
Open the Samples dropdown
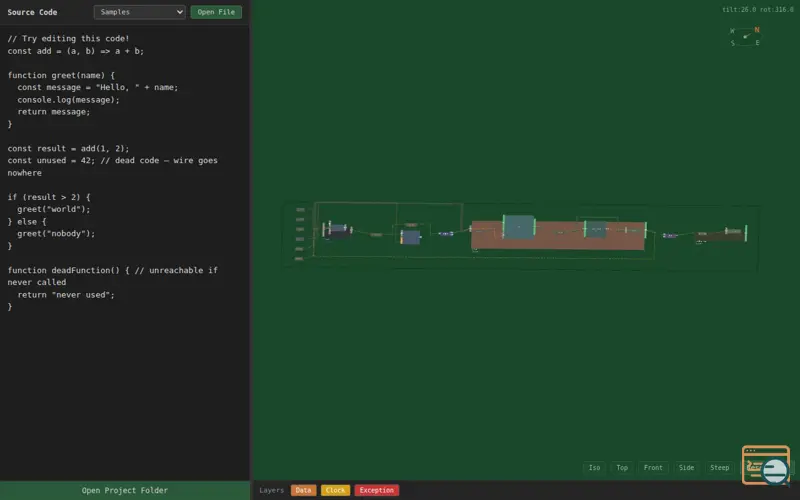[x=139, y=12]
